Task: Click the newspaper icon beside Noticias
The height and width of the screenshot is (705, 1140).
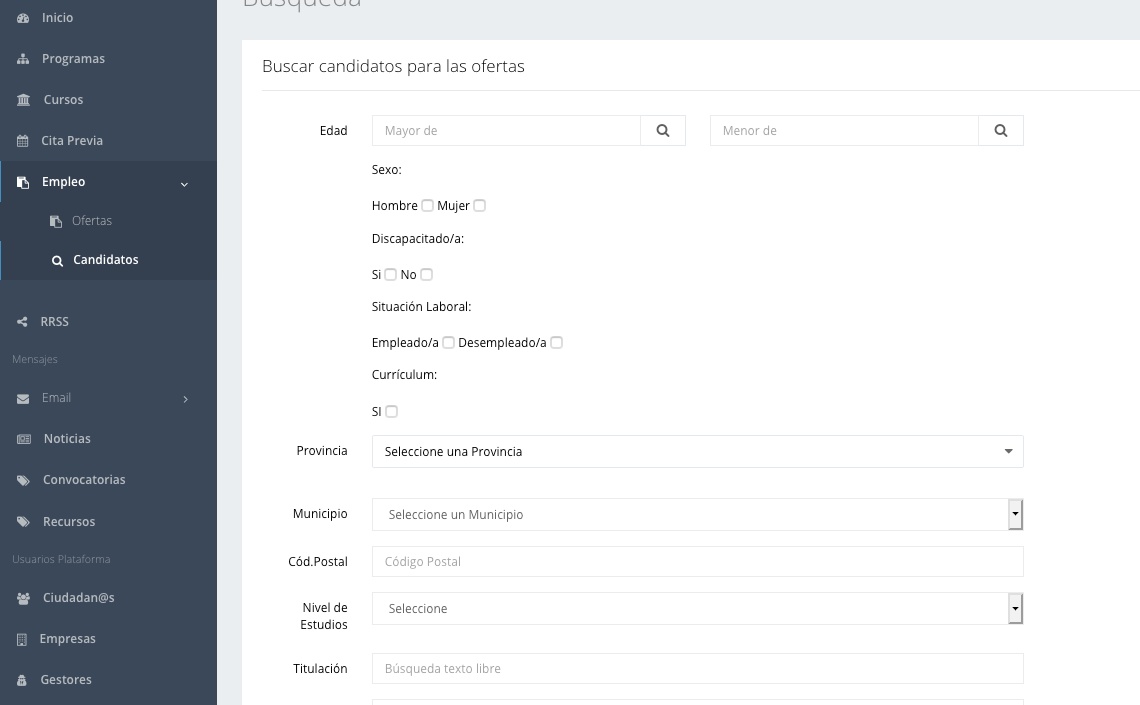Action: pyautogui.click(x=24, y=439)
